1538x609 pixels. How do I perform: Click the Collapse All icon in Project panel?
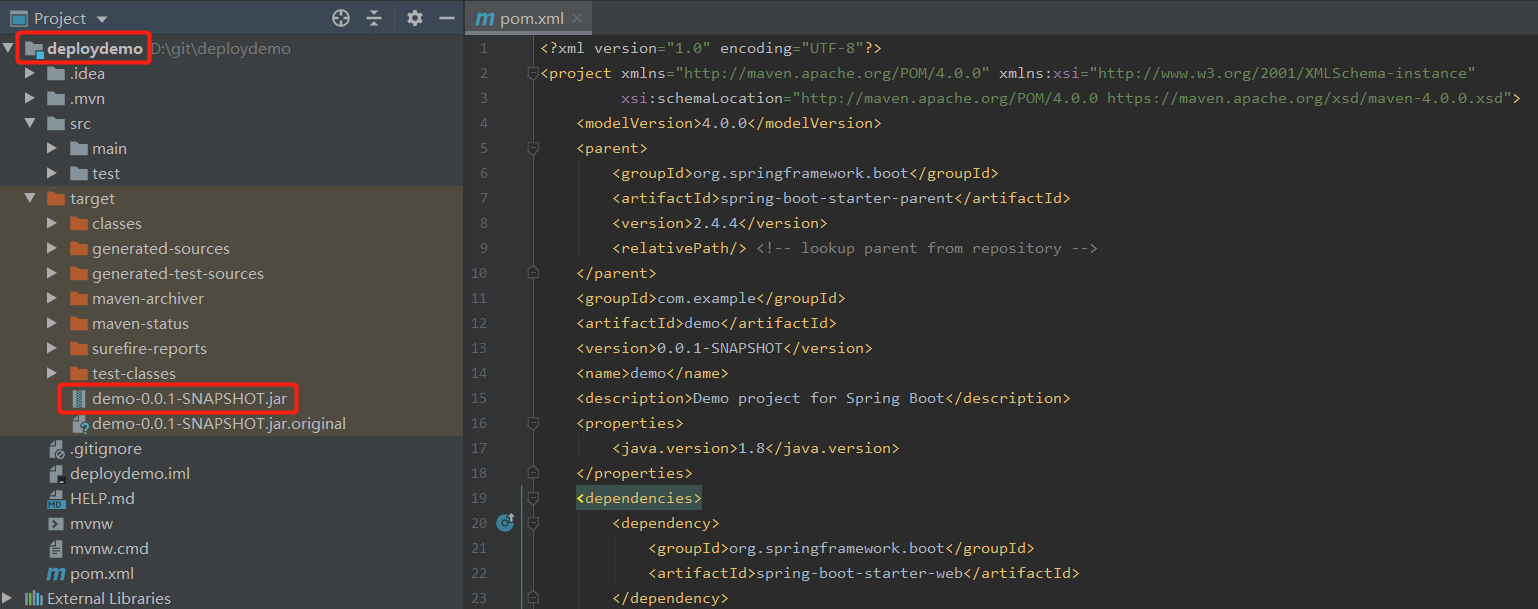[x=375, y=17]
